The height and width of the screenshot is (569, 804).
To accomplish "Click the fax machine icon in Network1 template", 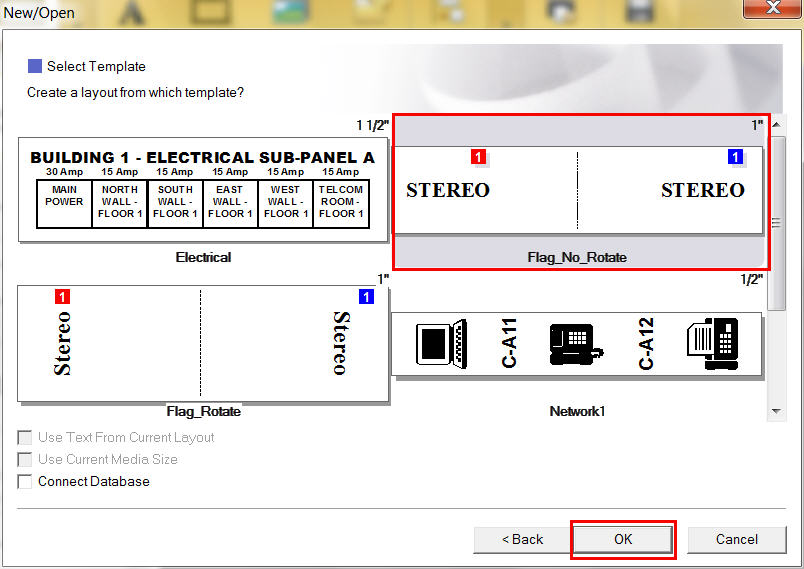I will click(713, 343).
